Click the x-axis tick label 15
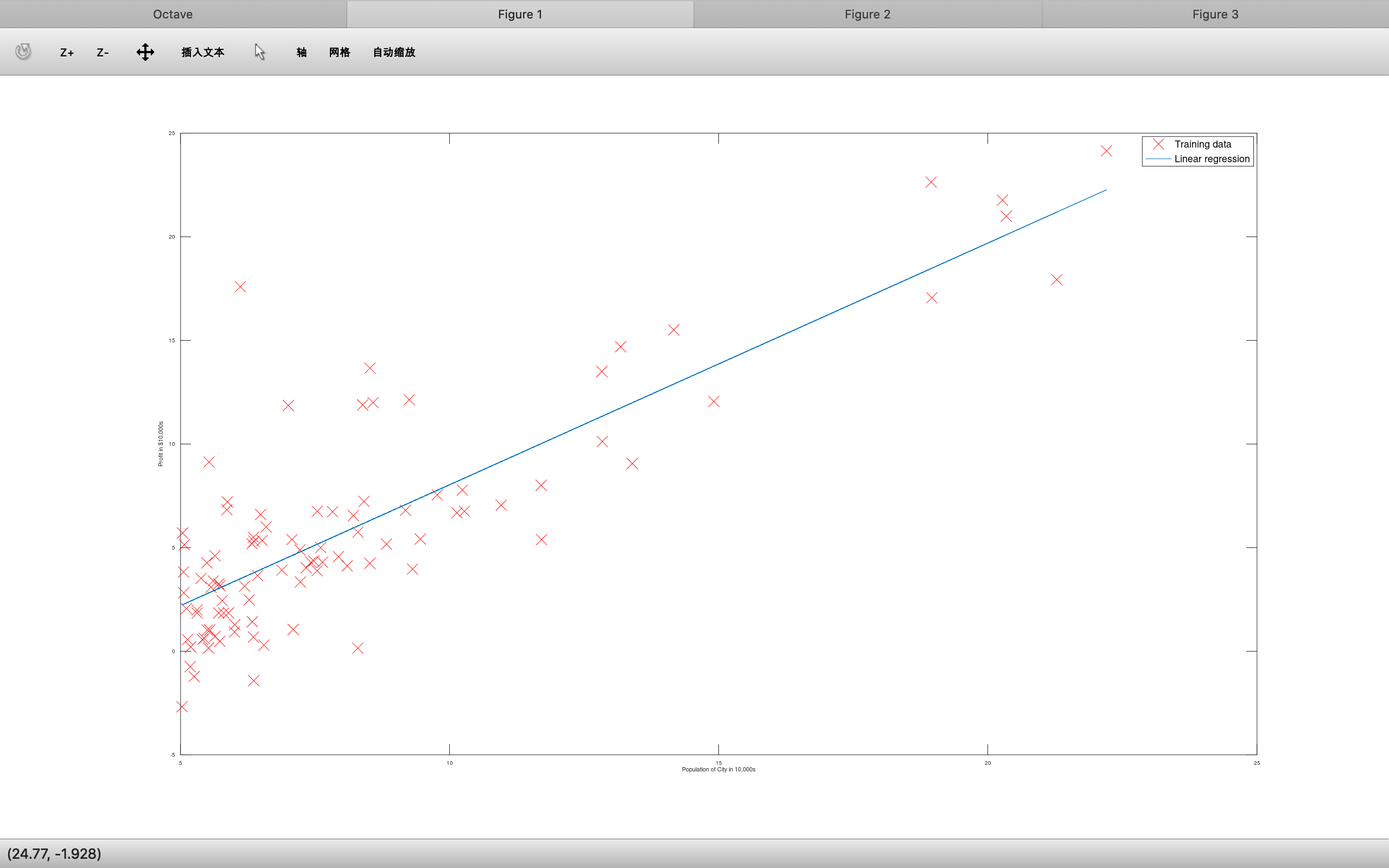This screenshot has height=868, width=1389. point(718,763)
